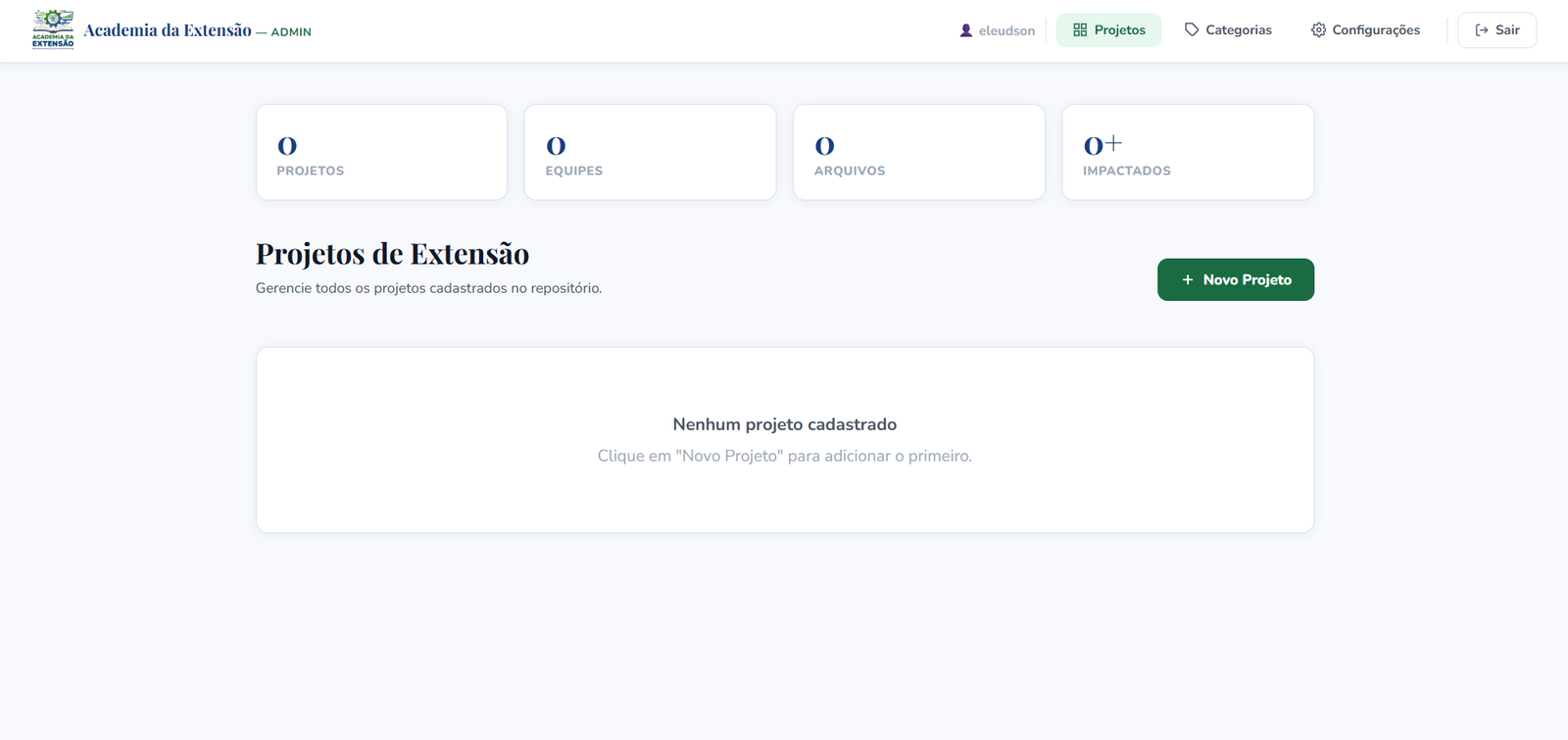
Task: Open the Categorias navigation item
Action: pos(1228,30)
